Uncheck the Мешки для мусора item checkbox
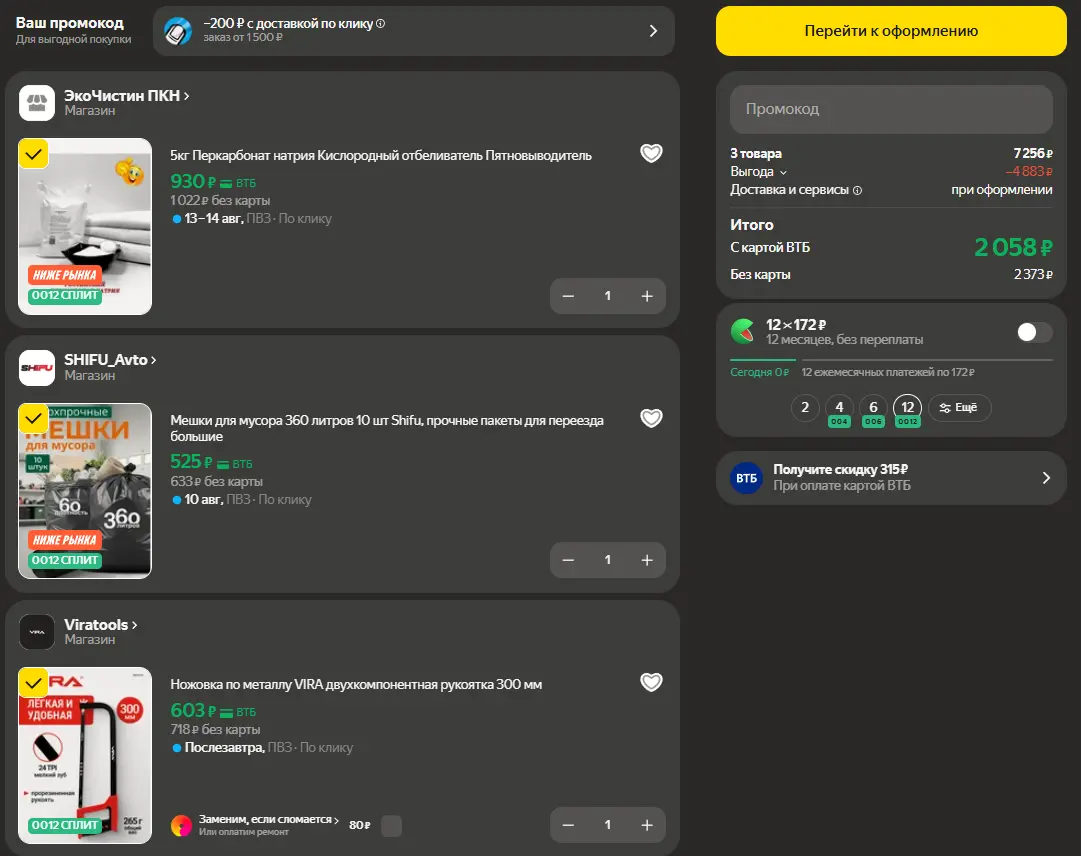Viewport: 1081px width, 856px height. point(33,418)
